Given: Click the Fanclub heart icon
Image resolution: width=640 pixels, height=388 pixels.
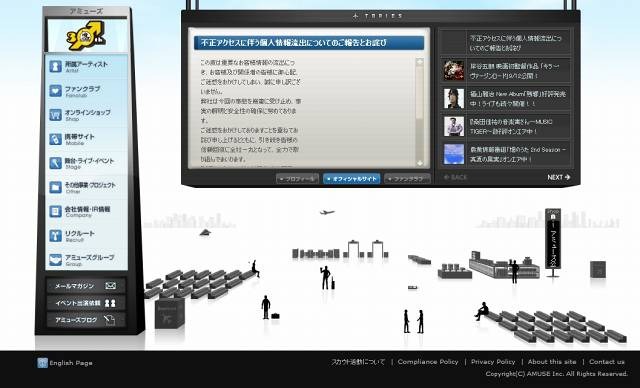Looking at the screenshot, I should 55,91.
